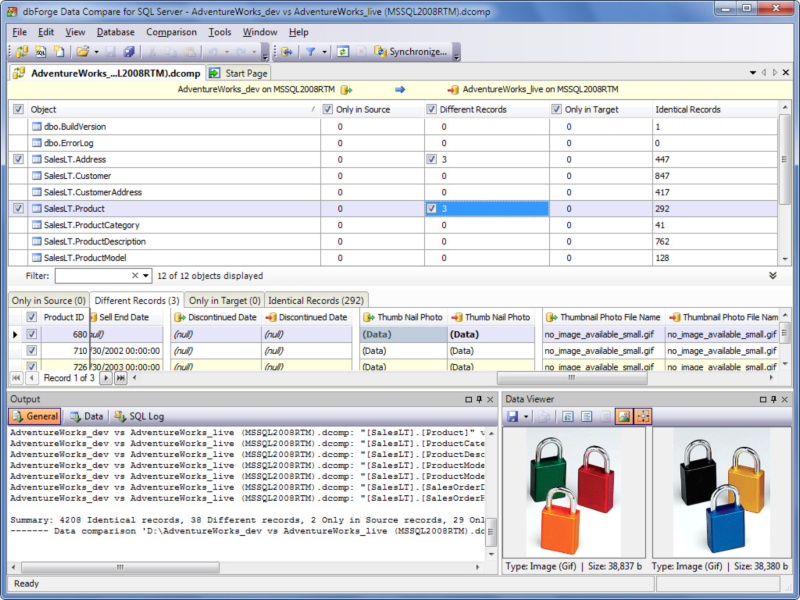Click the SalesLT.Customer table icon
Viewport: 800px width, 600px height.
[37, 176]
